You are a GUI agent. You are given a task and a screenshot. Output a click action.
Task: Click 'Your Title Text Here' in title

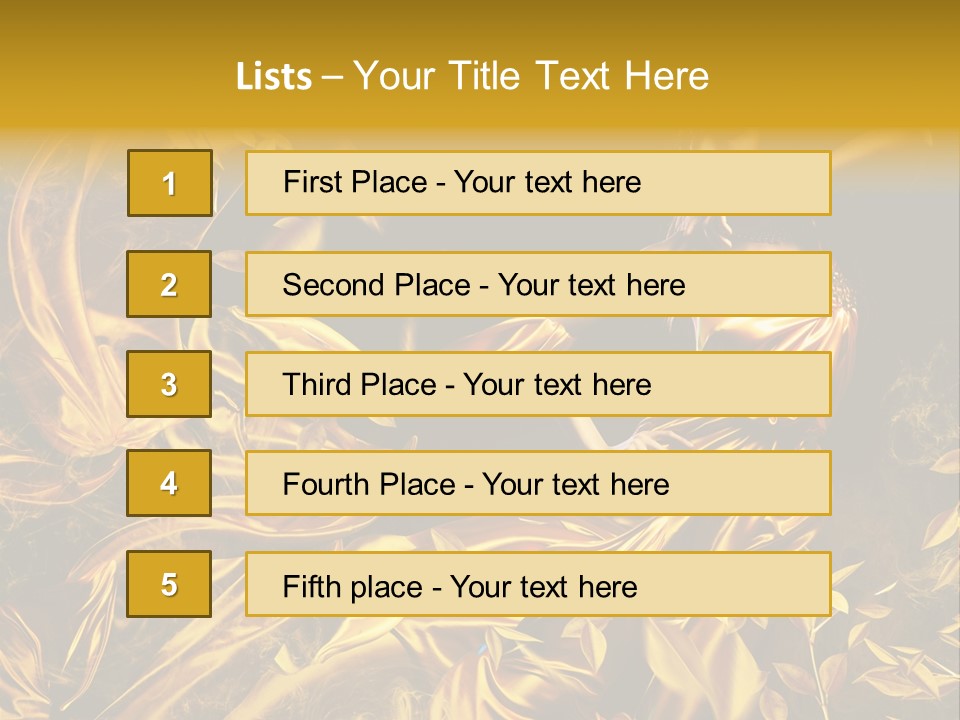pyautogui.click(x=531, y=76)
